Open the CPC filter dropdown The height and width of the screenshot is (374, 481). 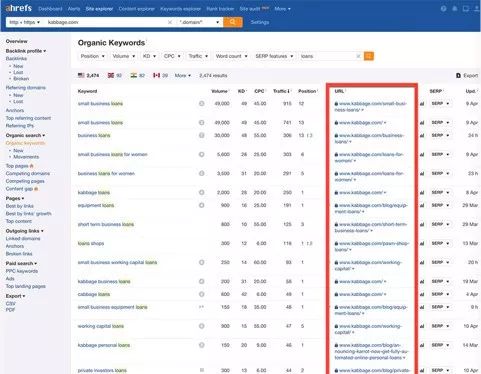click(172, 56)
